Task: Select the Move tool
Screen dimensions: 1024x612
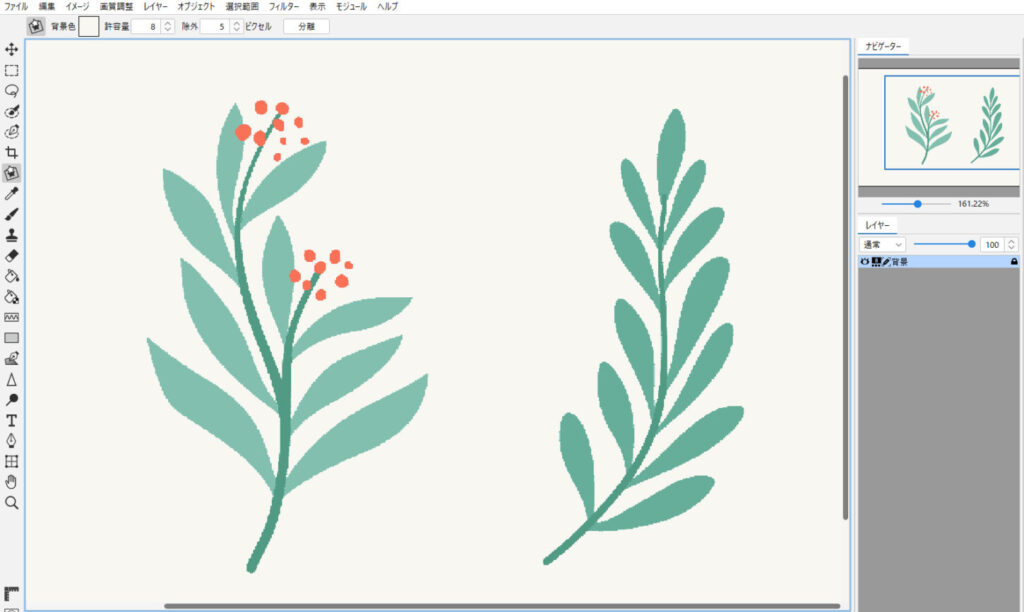Action: pyautogui.click(x=12, y=49)
